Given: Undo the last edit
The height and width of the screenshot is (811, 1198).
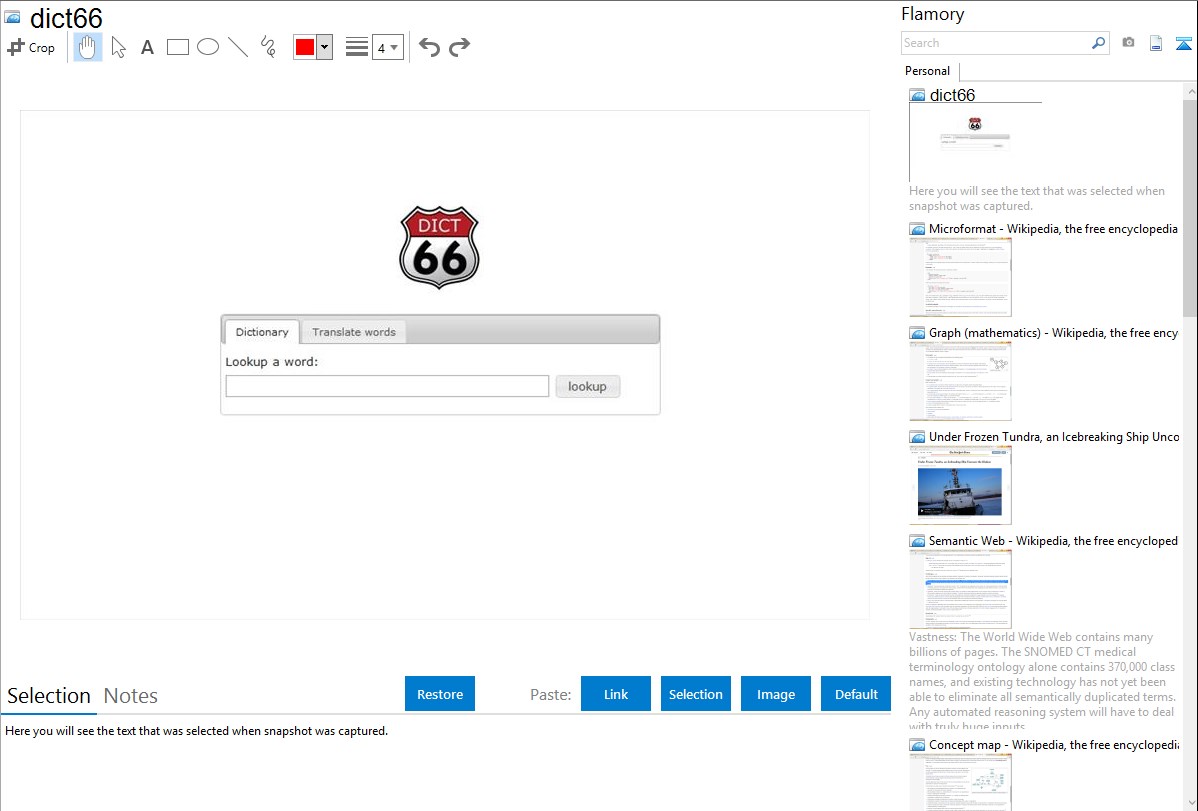Looking at the screenshot, I should click(x=429, y=47).
